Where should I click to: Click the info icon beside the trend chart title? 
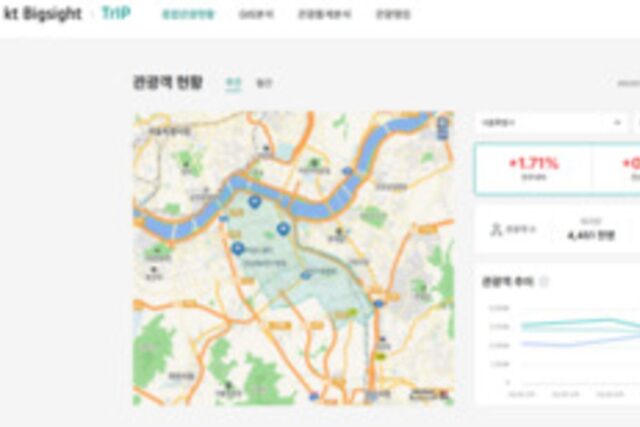(544, 282)
